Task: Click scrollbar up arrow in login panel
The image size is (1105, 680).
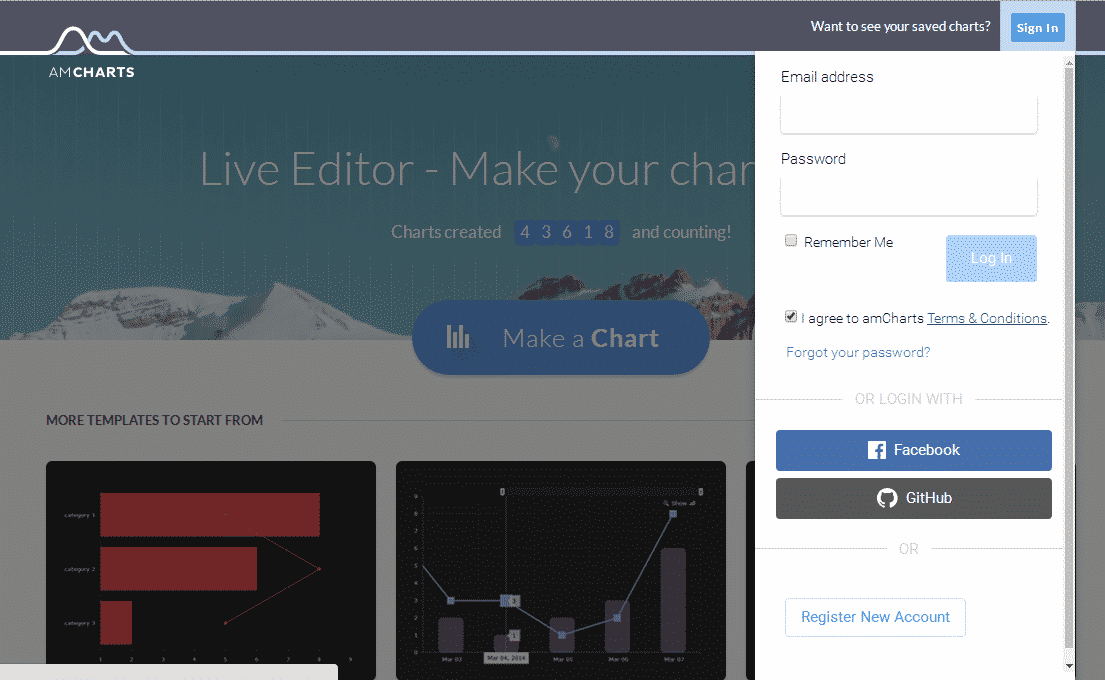Action: pos(1069,63)
